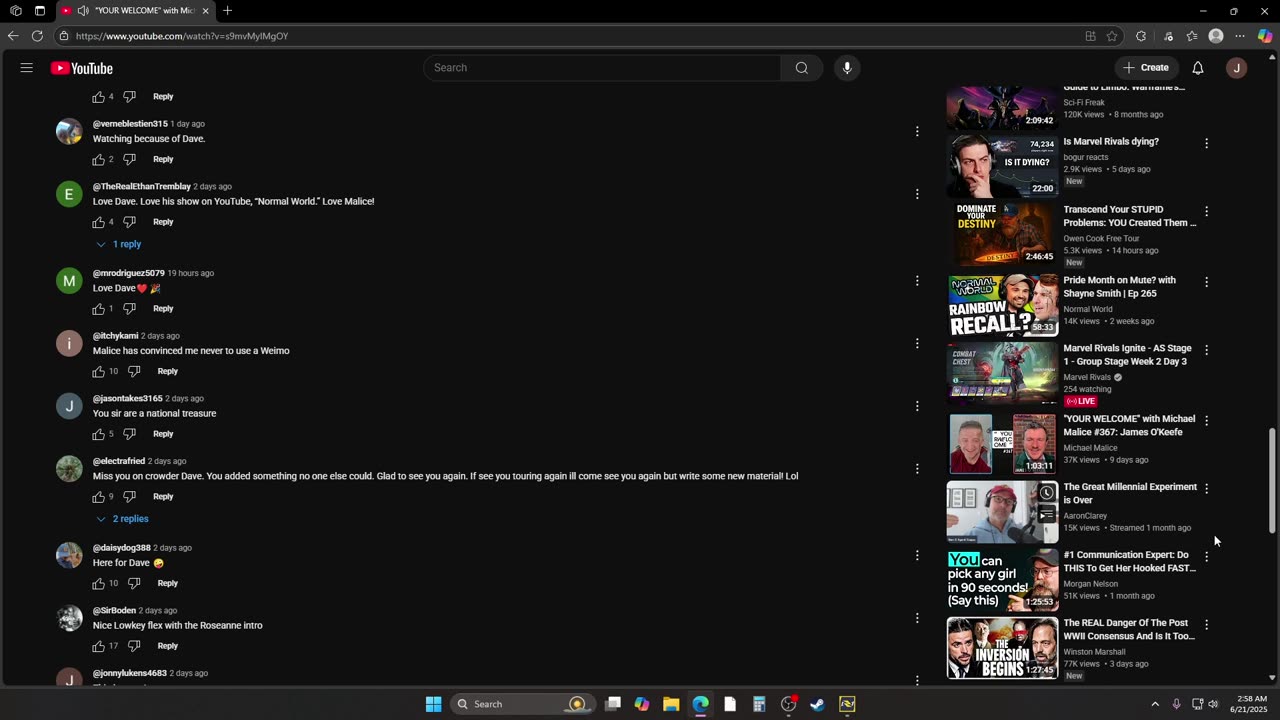Go back in browser history
1280x720 pixels.
click(13, 36)
